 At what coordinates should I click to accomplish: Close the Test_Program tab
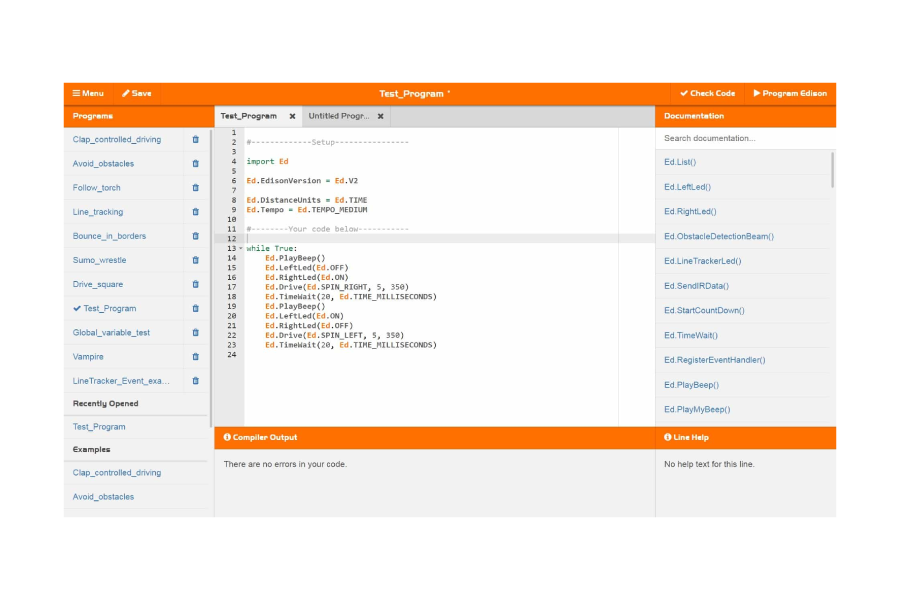(x=292, y=116)
